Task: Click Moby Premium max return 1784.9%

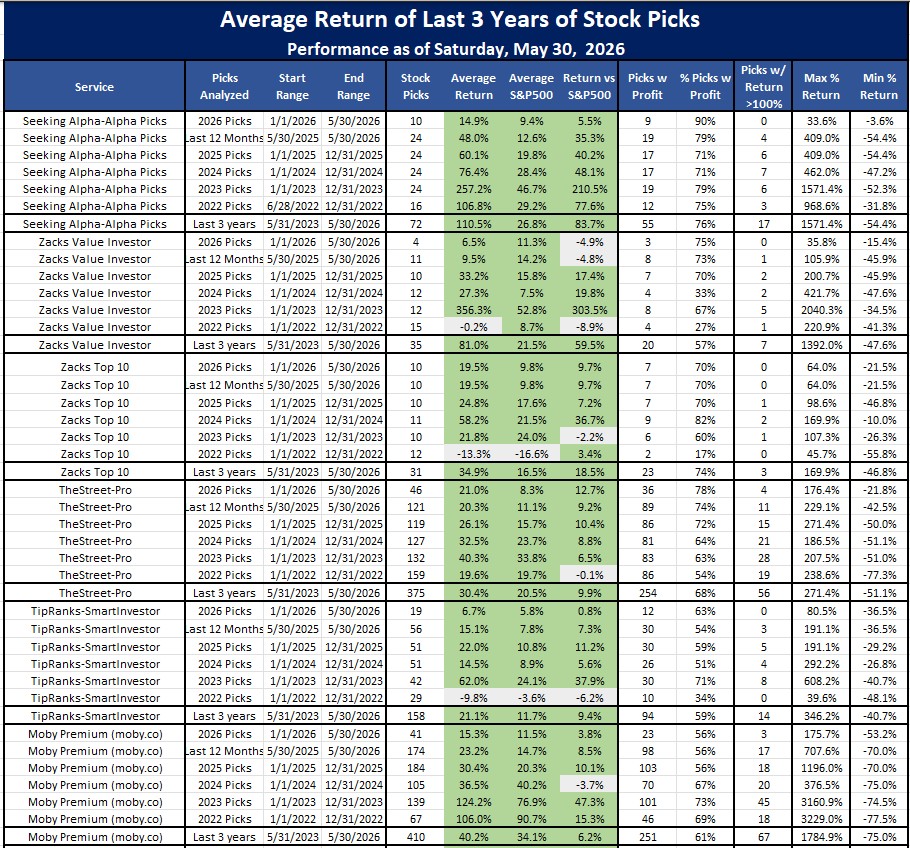Action: point(821,837)
